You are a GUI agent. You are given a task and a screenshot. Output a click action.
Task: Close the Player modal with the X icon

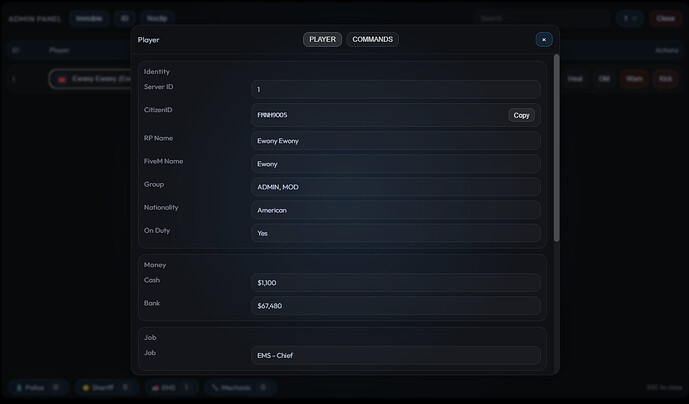(544, 40)
